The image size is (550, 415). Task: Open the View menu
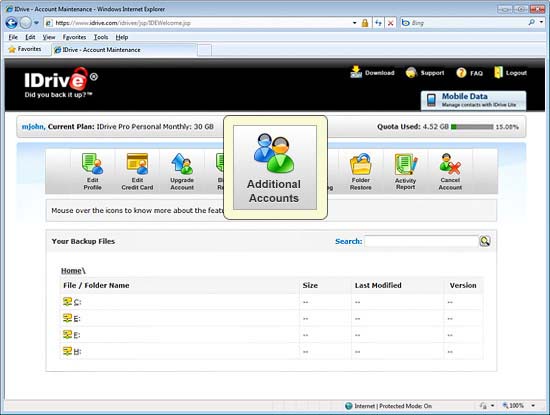click(49, 37)
